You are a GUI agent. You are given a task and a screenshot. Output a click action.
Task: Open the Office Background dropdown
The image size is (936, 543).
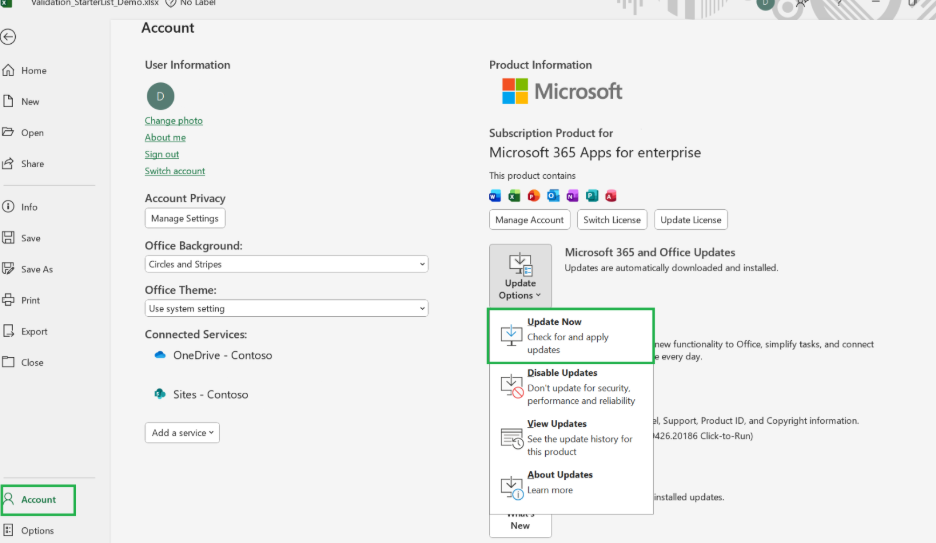[x=287, y=264]
